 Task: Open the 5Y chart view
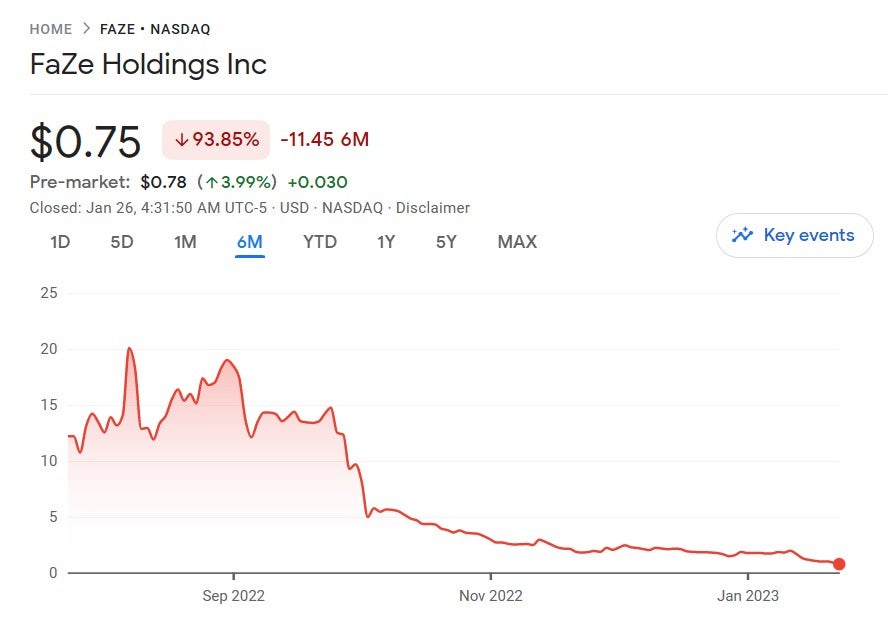tap(446, 241)
